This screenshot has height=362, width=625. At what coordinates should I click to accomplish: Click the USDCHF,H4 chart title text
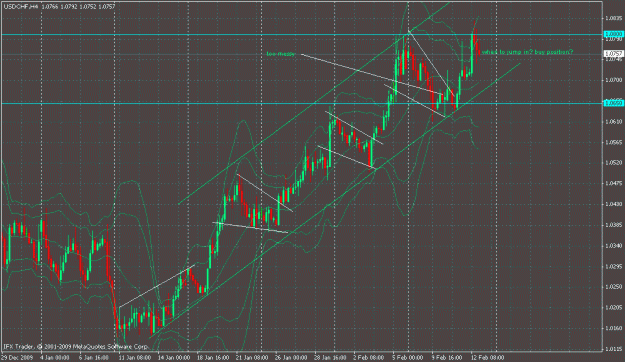pos(21,7)
